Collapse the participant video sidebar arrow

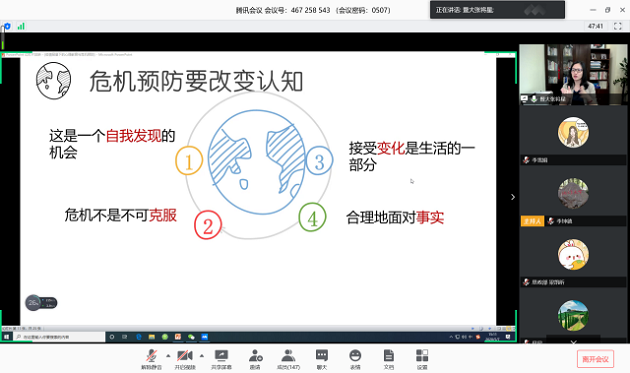[513, 197]
